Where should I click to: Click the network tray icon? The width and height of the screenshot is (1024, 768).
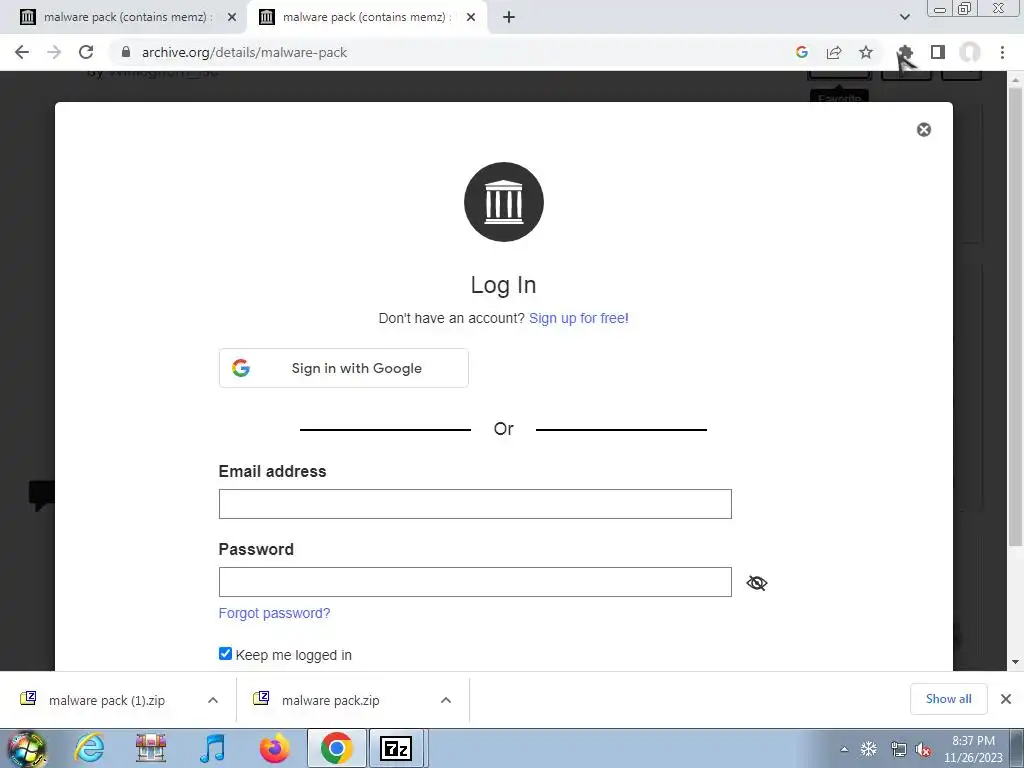[899, 749]
